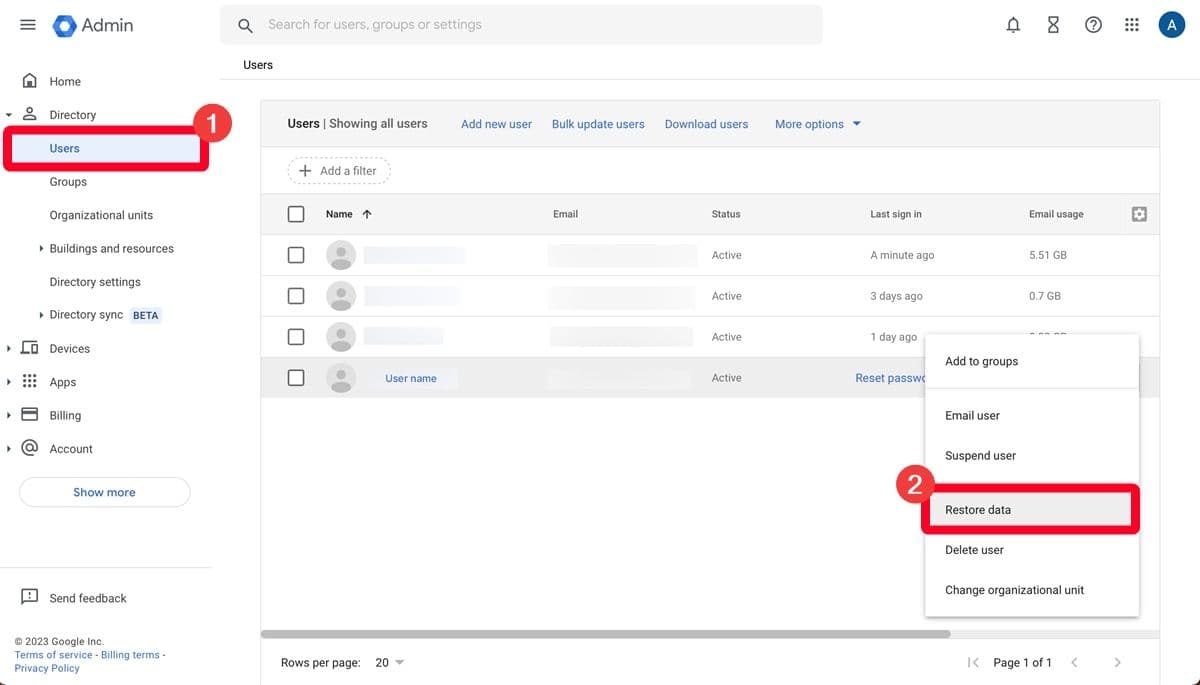
Task: Select the checkbox for User name row
Action: pyautogui.click(x=296, y=378)
